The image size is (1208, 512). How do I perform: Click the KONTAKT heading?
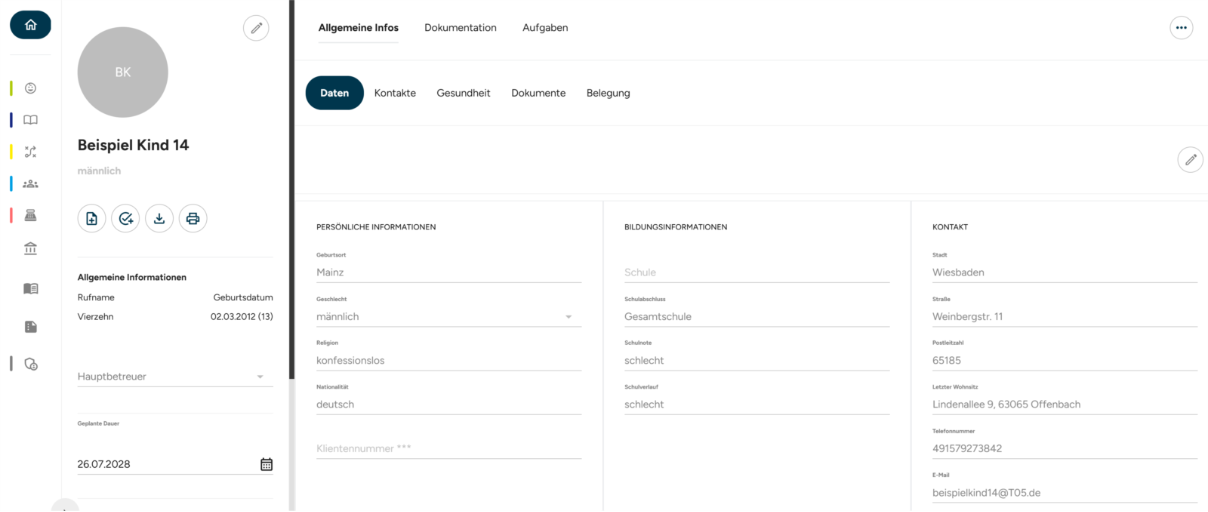pos(950,227)
